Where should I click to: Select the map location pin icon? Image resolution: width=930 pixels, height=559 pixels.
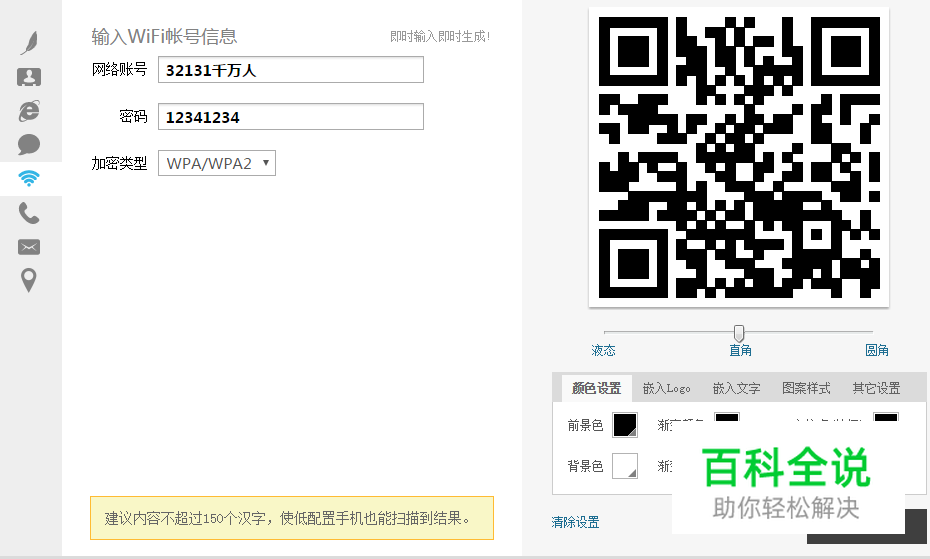click(29, 280)
